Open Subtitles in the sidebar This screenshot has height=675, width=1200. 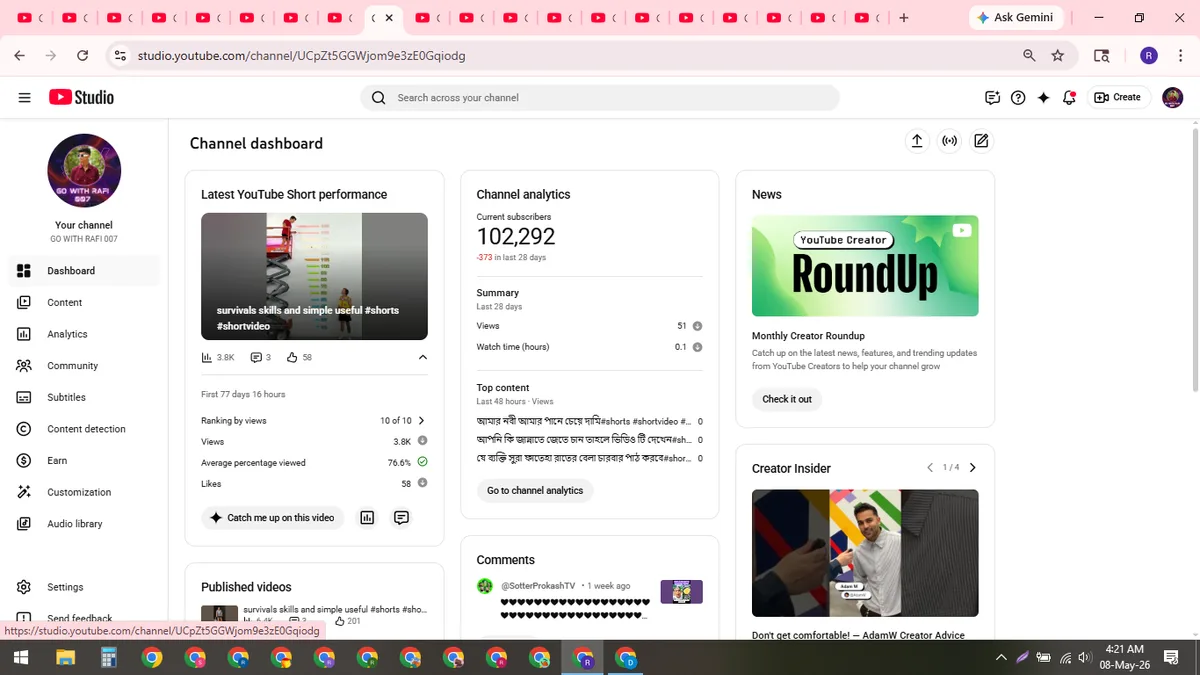click(84, 397)
